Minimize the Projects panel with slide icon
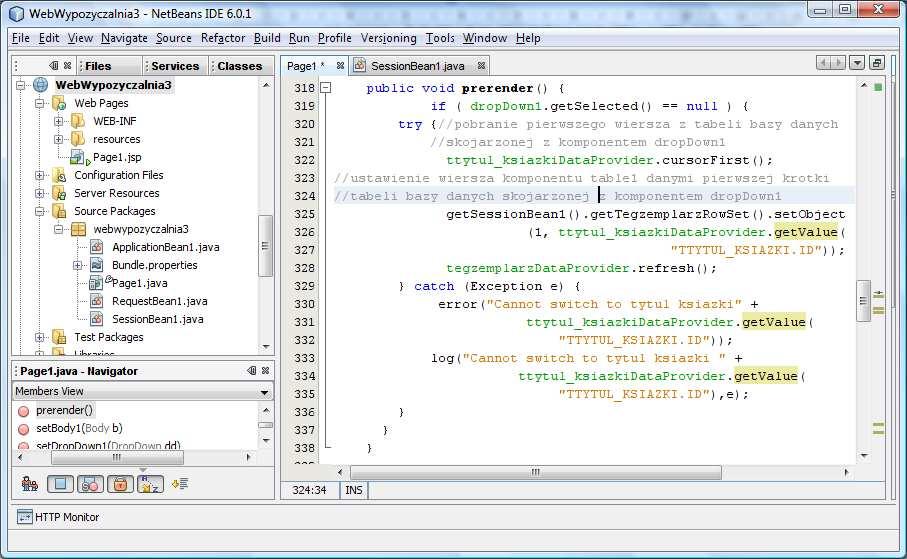The height and width of the screenshot is (559, 907). 54,65
